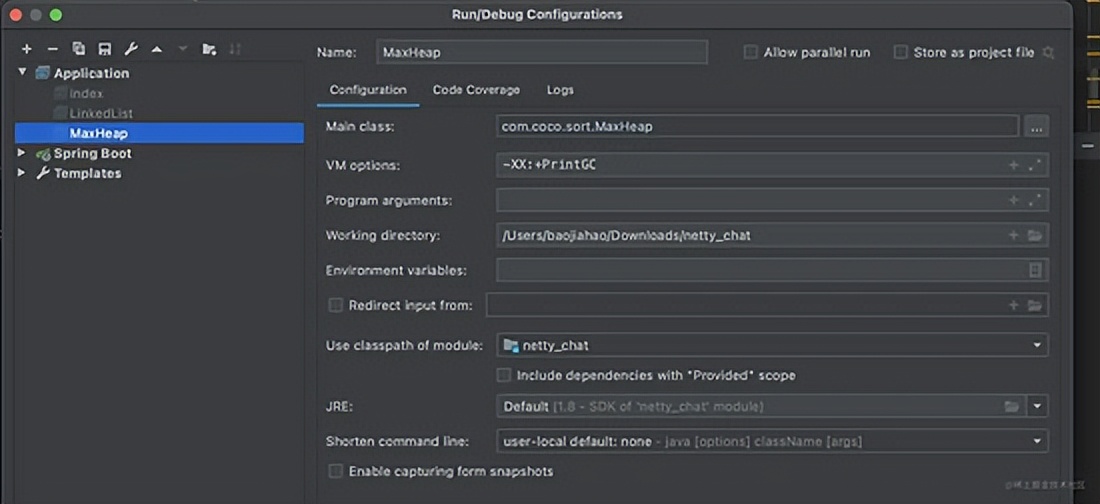Expand the Spring Boot tree node

[22, 153]
